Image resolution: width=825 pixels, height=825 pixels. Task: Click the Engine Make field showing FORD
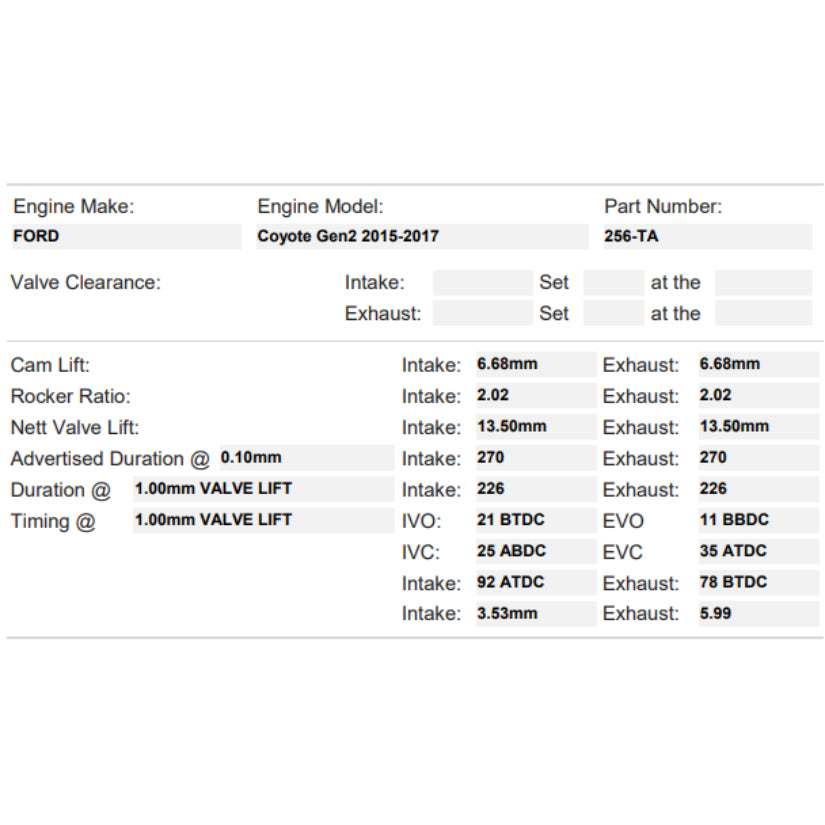pos(125,237)
